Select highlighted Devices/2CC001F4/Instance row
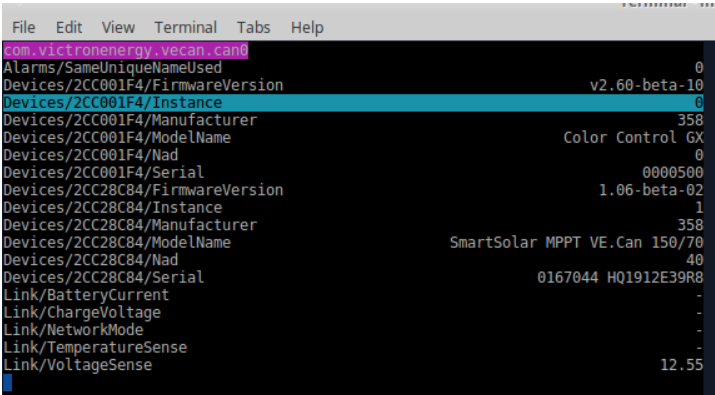This screenshot has width=715, height=395. 353,103
